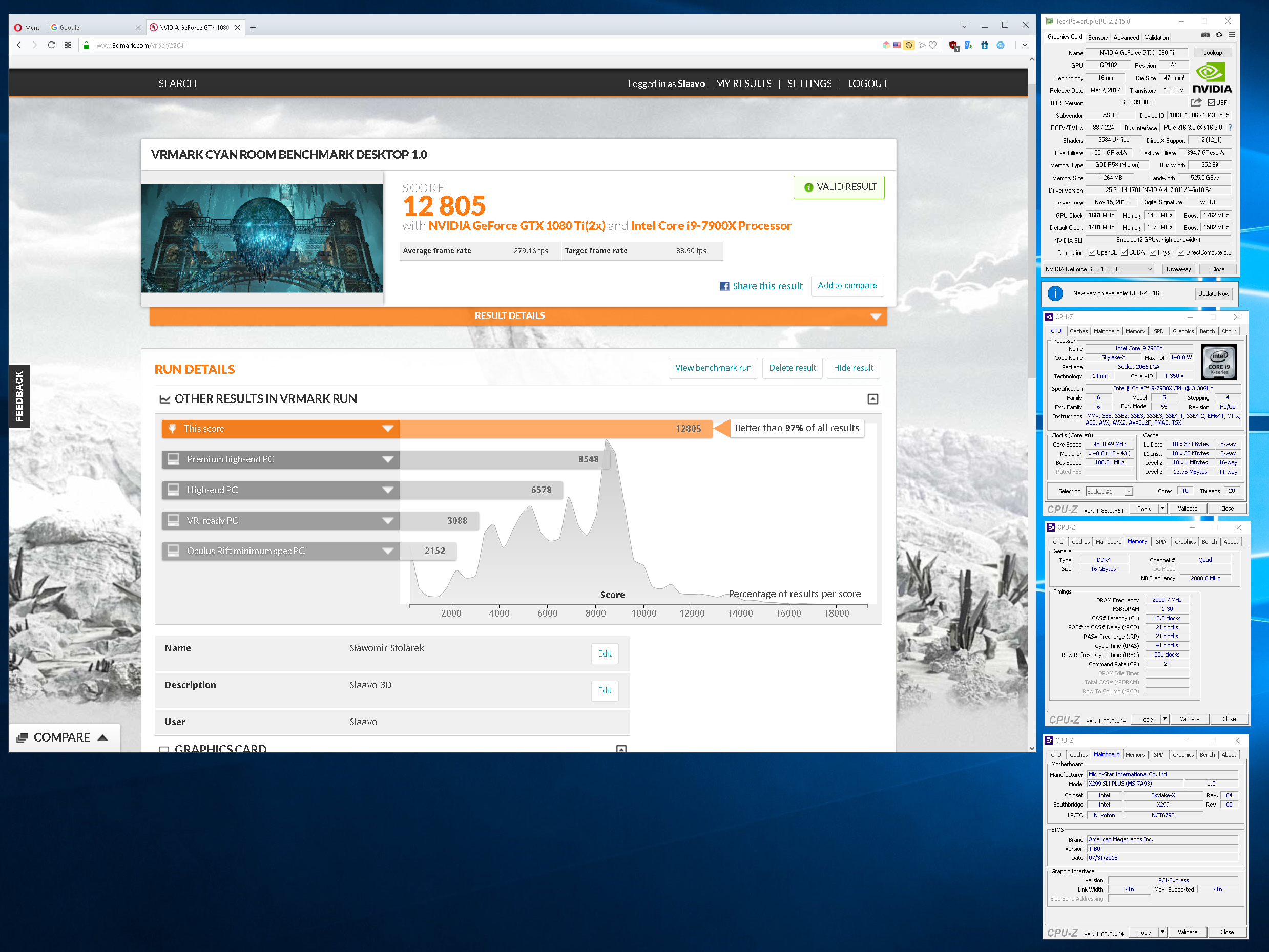Click the Bus Interface question mark in GPU-Z
1269x952 pixels.
[1230, 128]
